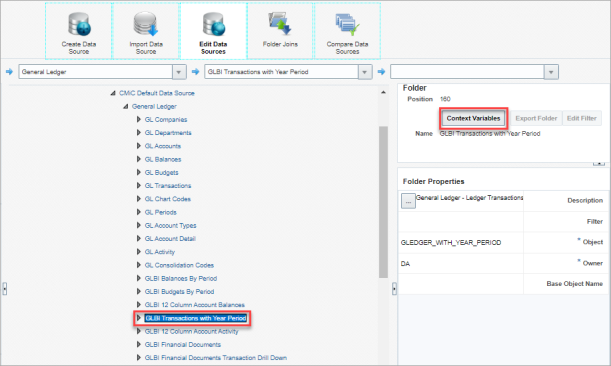Expand the GL Account Types folder
The image size is (611, 366).
coord(138,225)
